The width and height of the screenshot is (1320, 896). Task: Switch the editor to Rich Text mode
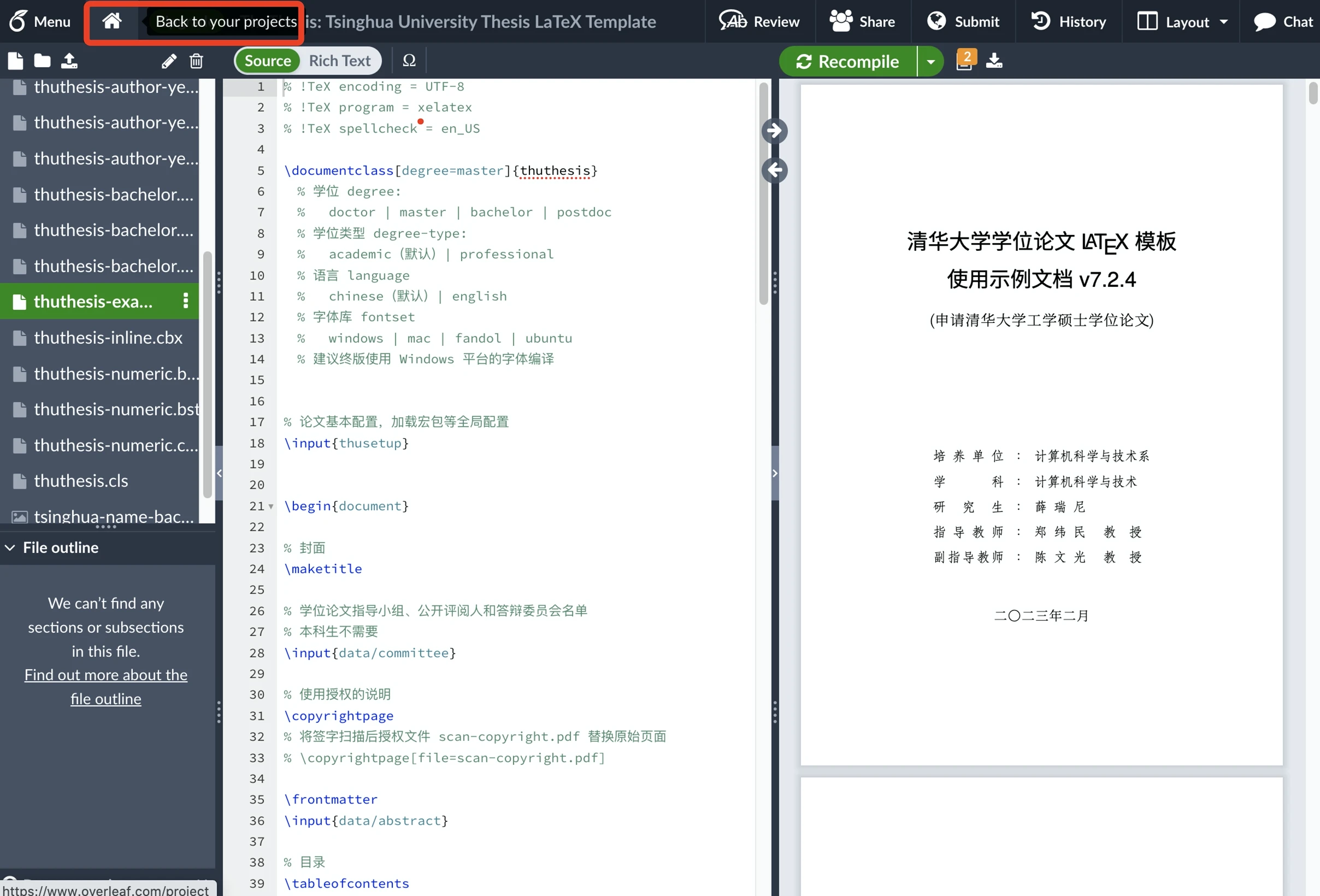pyautogui.click(x=339, y=61)
